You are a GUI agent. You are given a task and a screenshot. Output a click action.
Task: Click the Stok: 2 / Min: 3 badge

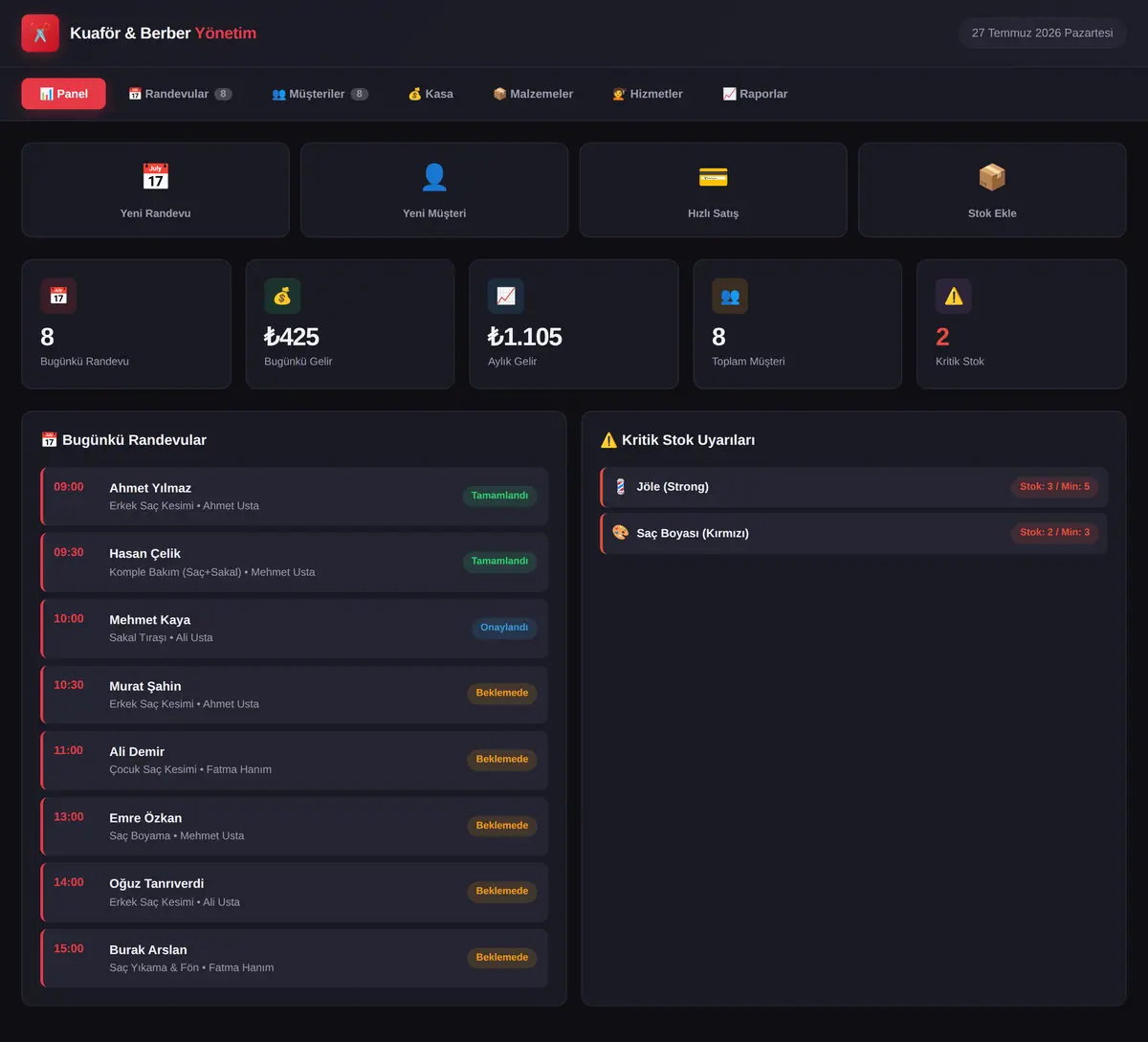[x=1054, y=533]
